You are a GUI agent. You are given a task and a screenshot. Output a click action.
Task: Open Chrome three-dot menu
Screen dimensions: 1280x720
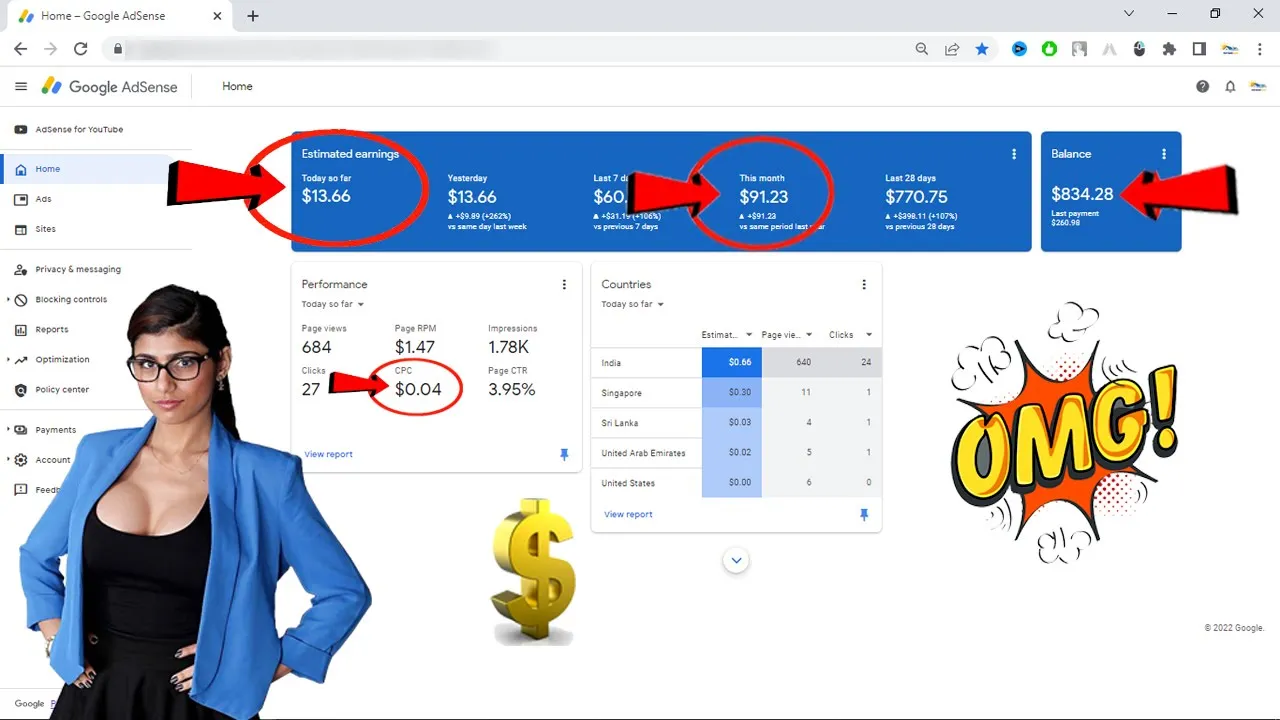[x=1259, y=48]
